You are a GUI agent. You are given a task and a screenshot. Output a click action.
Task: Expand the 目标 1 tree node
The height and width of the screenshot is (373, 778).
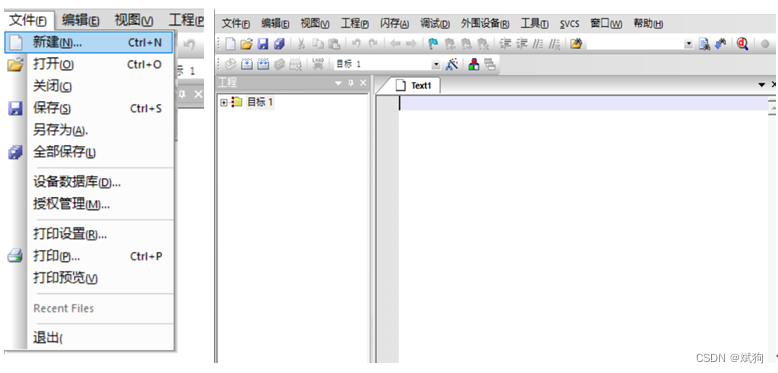(224, 103)
